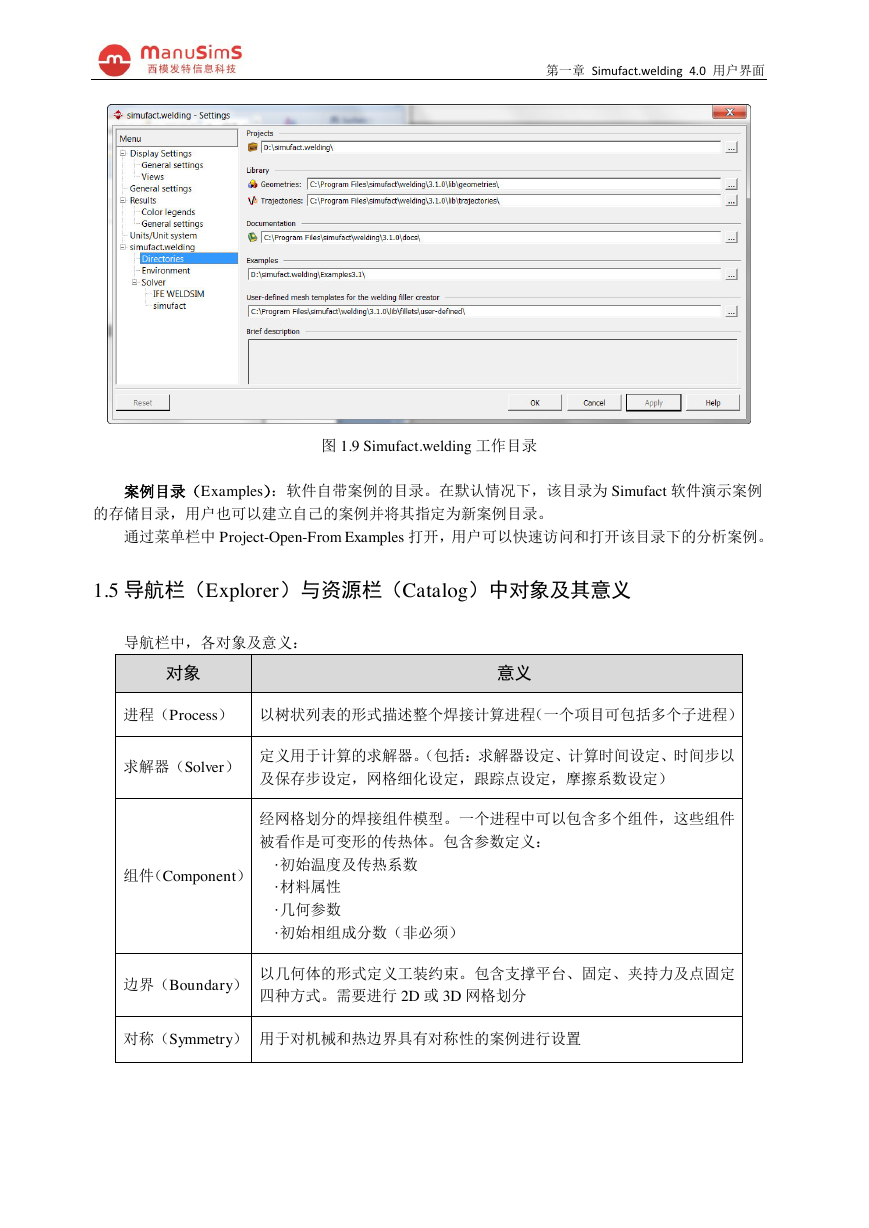Click the user-defined fillets path field
Viewport: 869px width, 1228px height.
coord(484,311)
